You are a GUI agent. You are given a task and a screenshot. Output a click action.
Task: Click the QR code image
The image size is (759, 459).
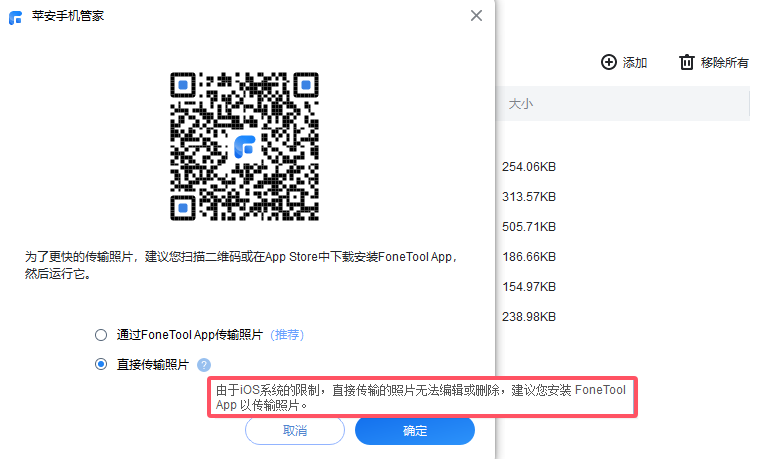(244, 146)
